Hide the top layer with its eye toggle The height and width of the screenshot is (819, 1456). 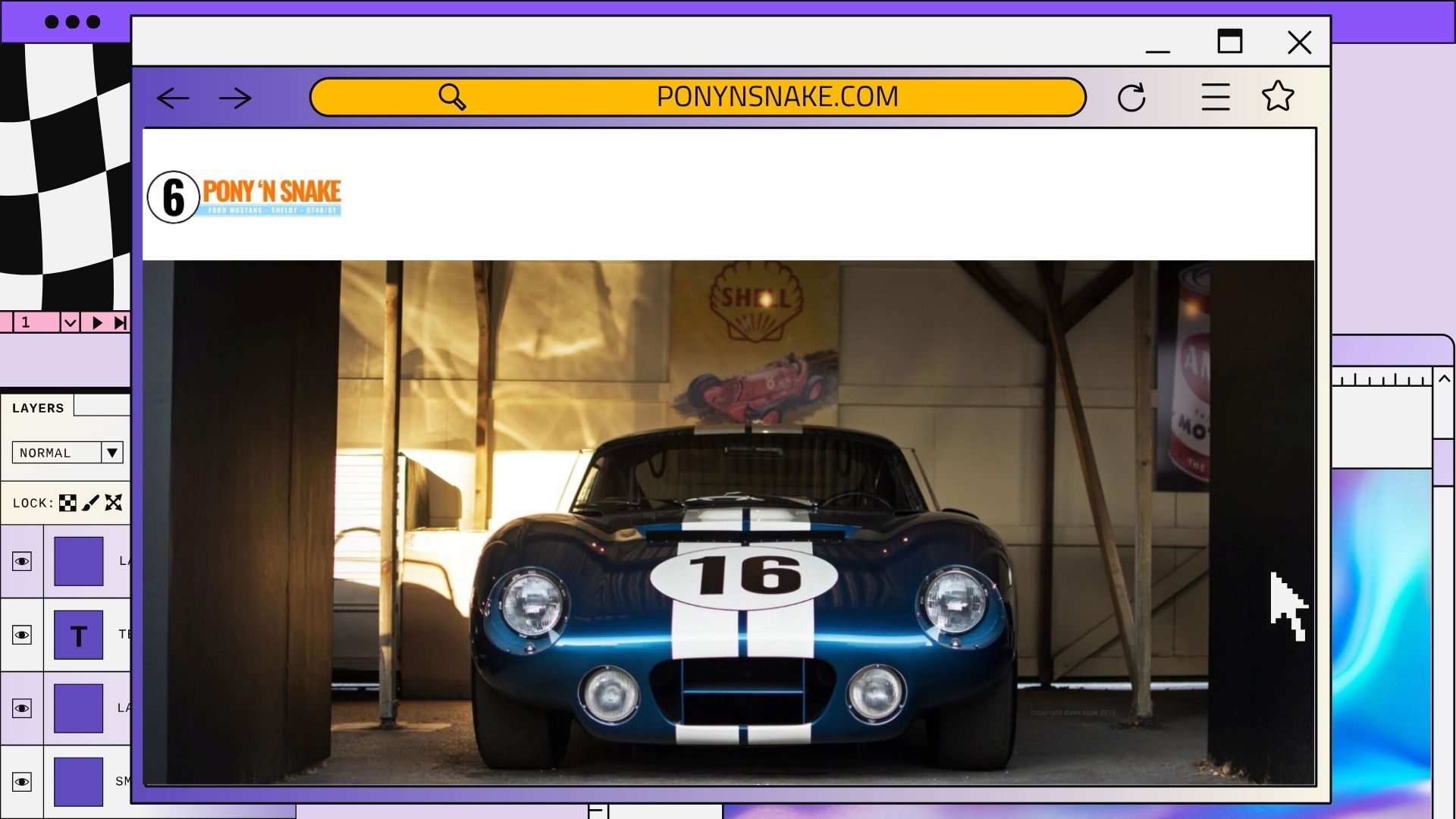[23, 561]
